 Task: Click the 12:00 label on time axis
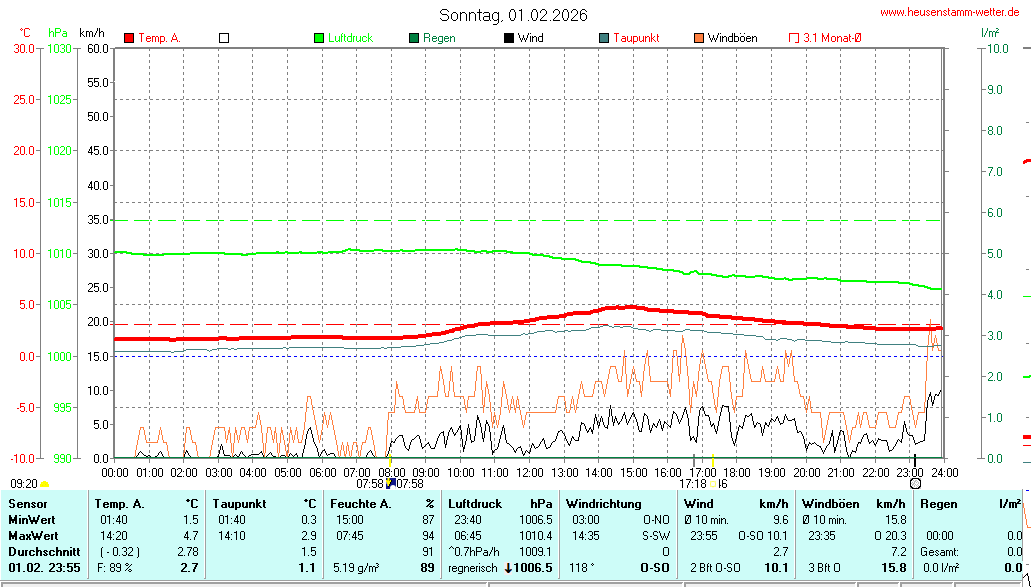point(530,472)
